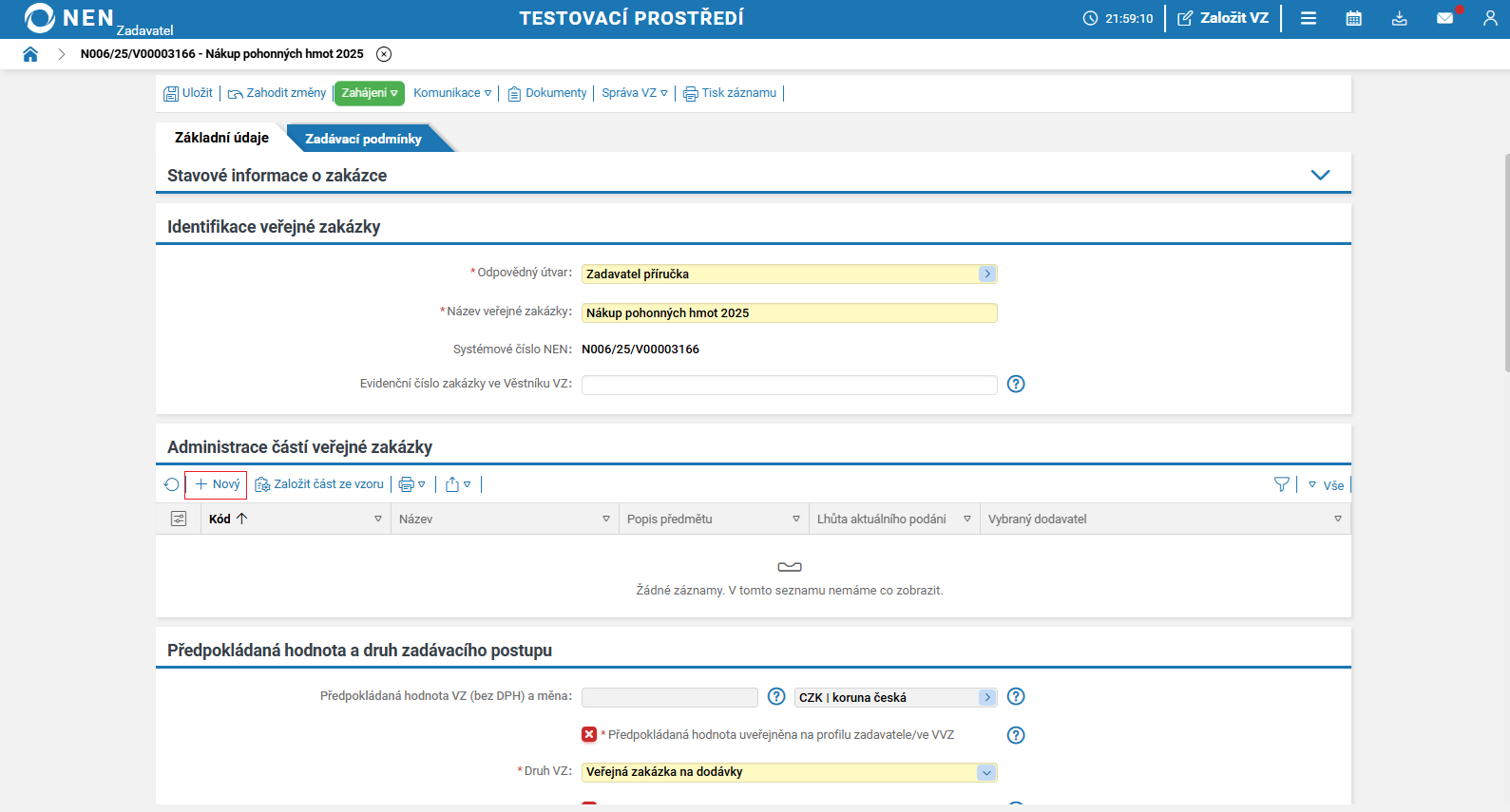
Task: Open the user profile icon
Action: [x=1489, y=18]
